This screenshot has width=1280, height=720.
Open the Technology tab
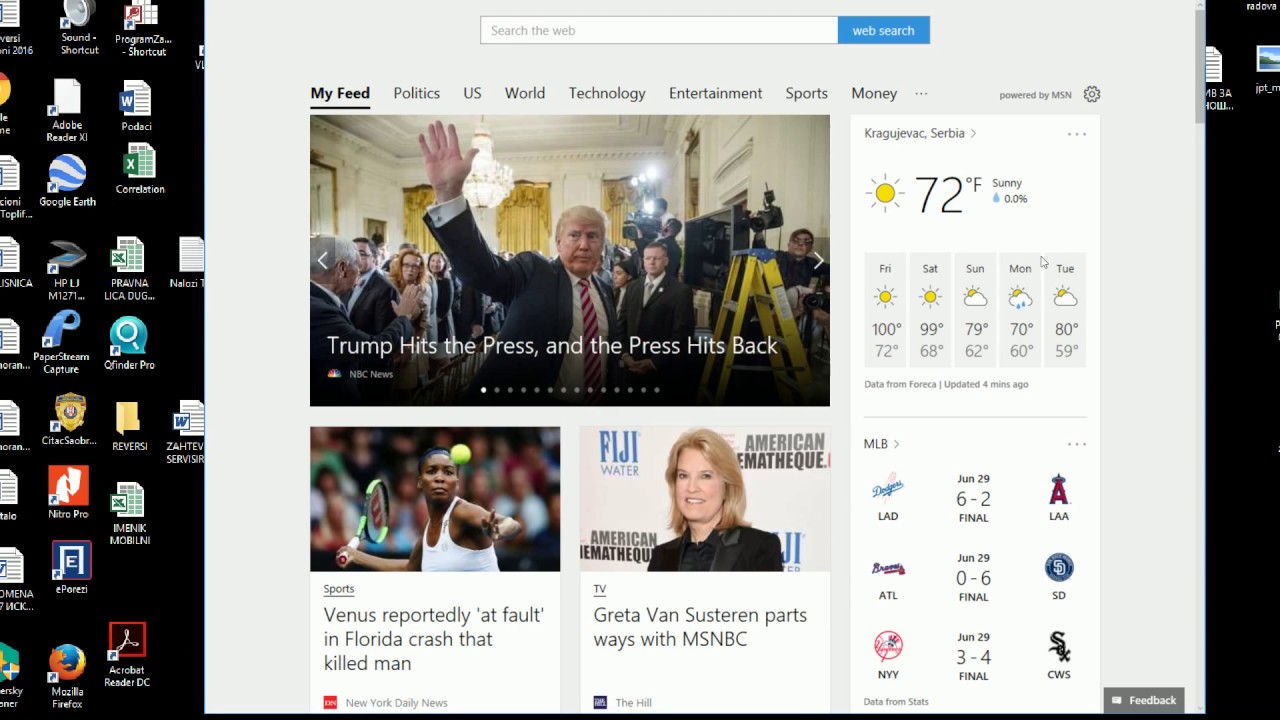(x=607, y=93)
